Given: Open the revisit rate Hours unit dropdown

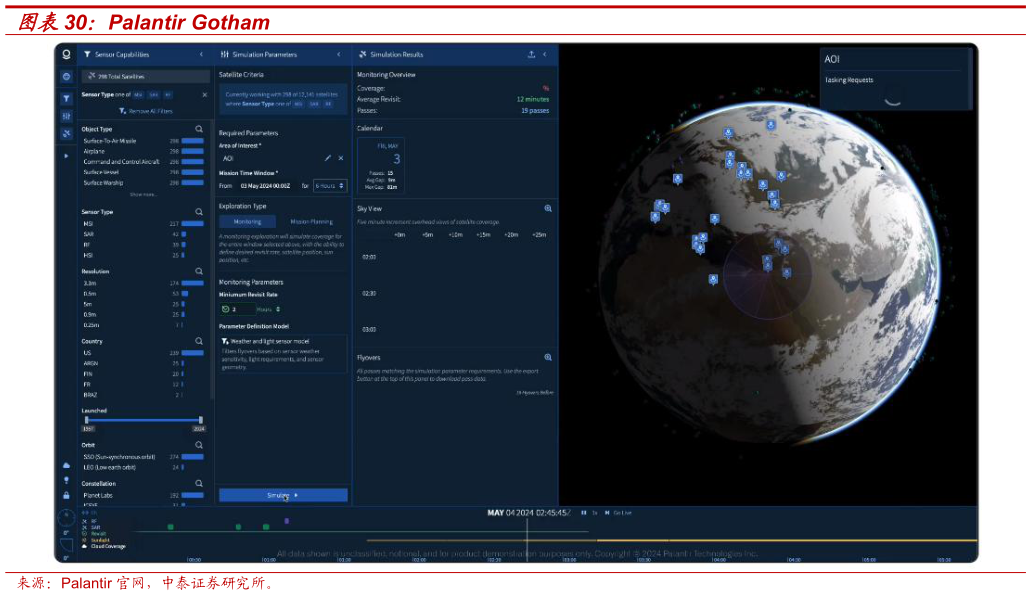Looking at the screenshot, I should [x=268, y=309].
